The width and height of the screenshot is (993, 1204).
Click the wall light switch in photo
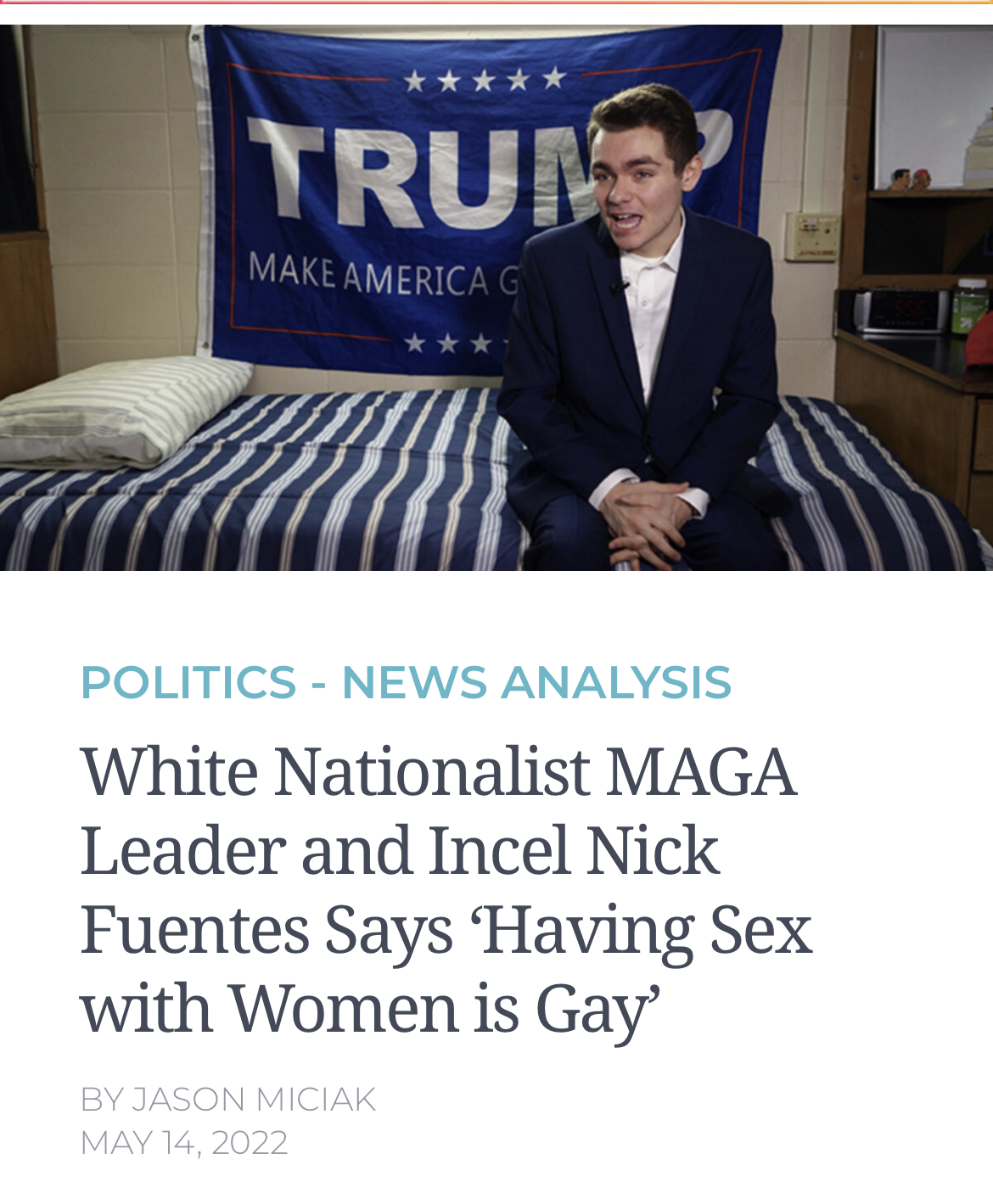813,235
